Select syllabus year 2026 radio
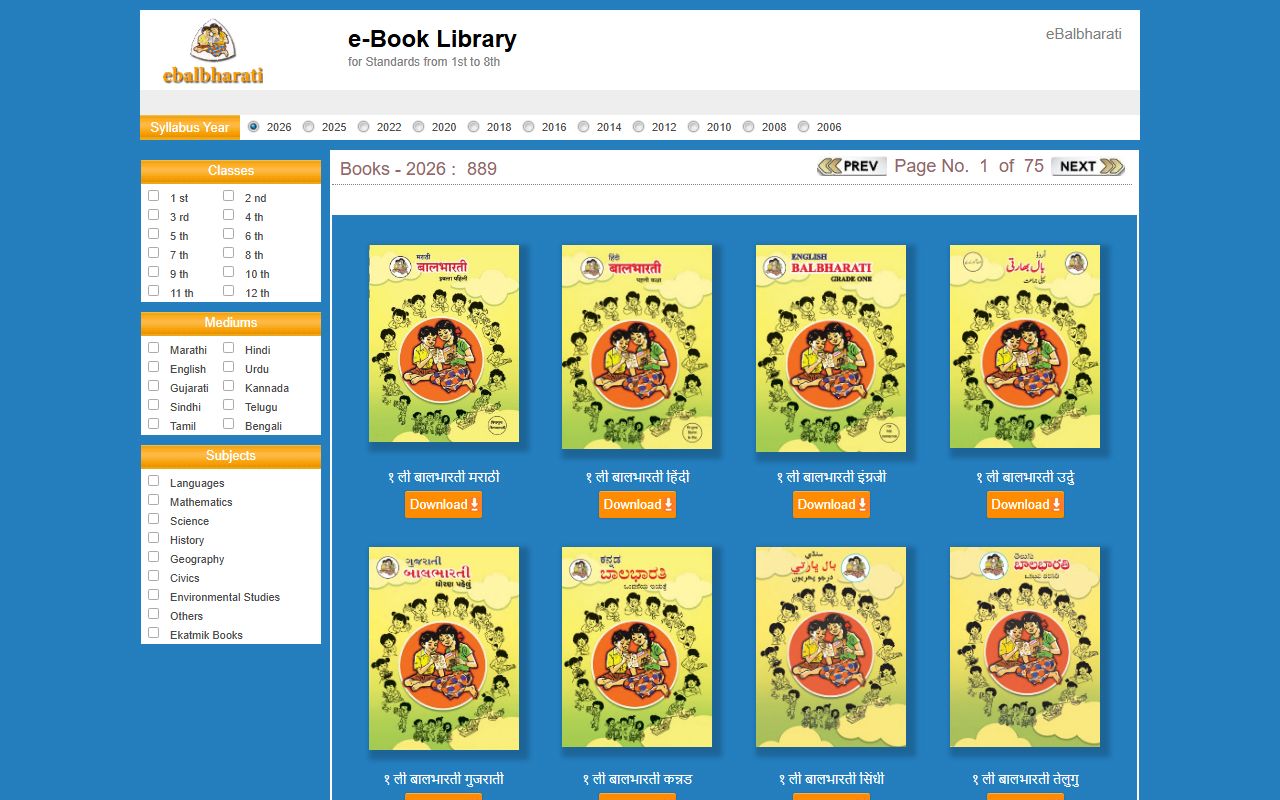Screen dimensions: 1280x800 point(254,127)
